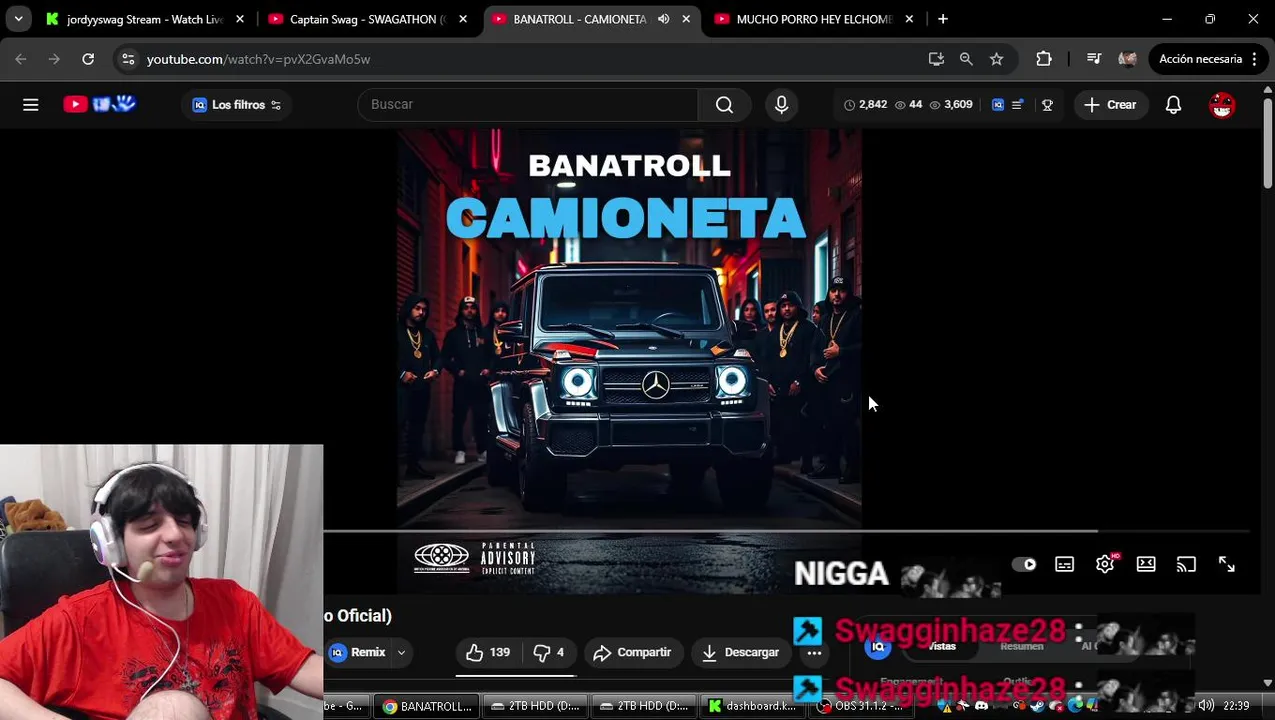The height and width of the screenshot is (720, 1275).
Task: Open system volume speaker icon
Action: point(1206,706)
